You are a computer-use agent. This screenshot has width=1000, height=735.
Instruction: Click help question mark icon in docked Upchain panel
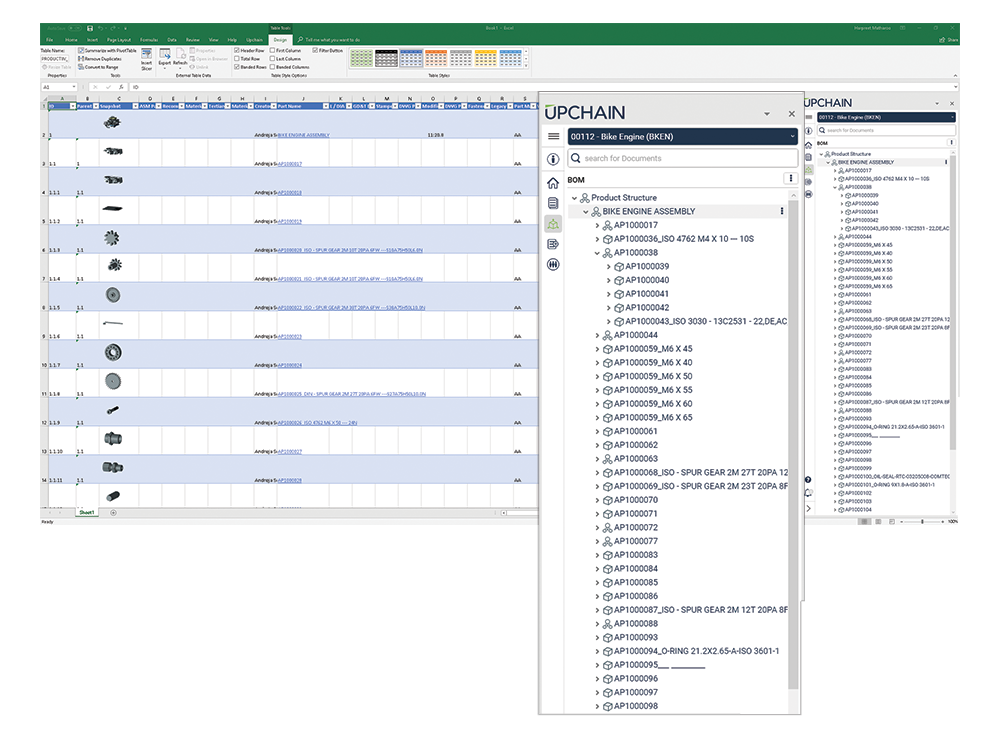[808, 479]
